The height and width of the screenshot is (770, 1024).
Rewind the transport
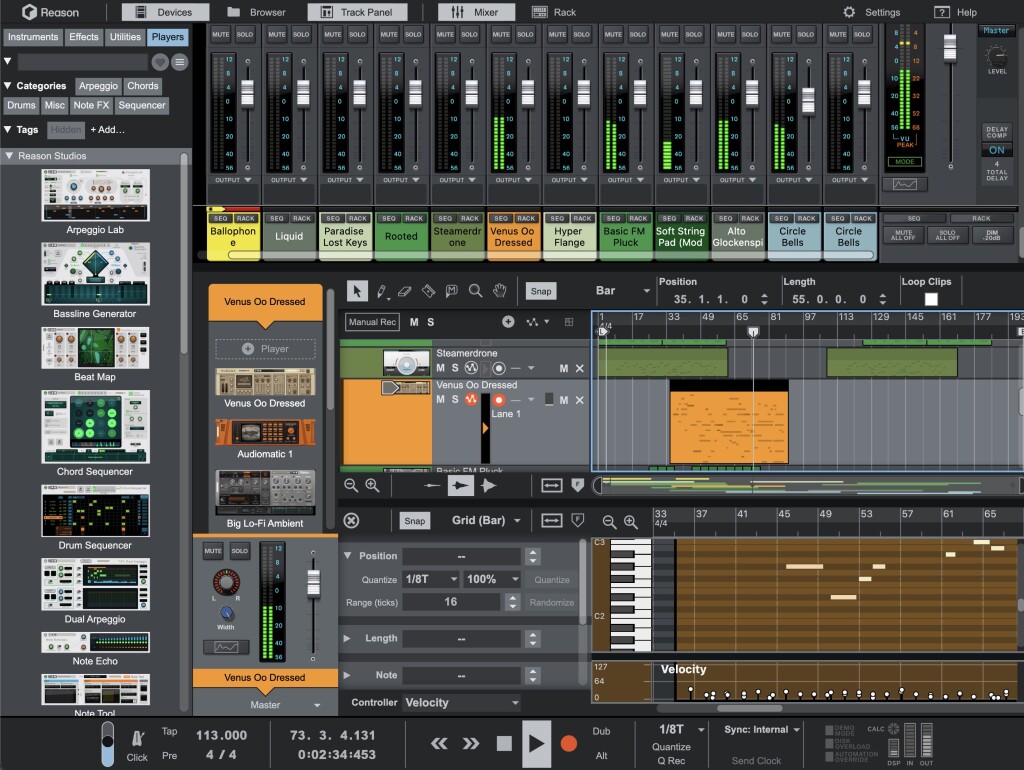click(439, 743)
